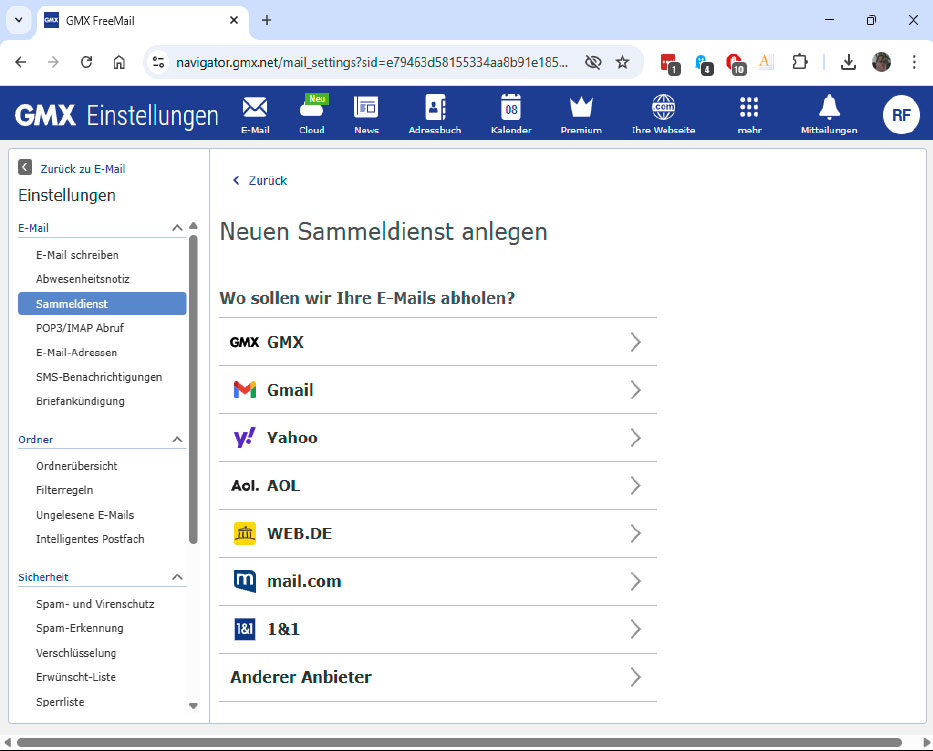
Task: Open the RF profile avatar
Action: (x=900, y=113)
